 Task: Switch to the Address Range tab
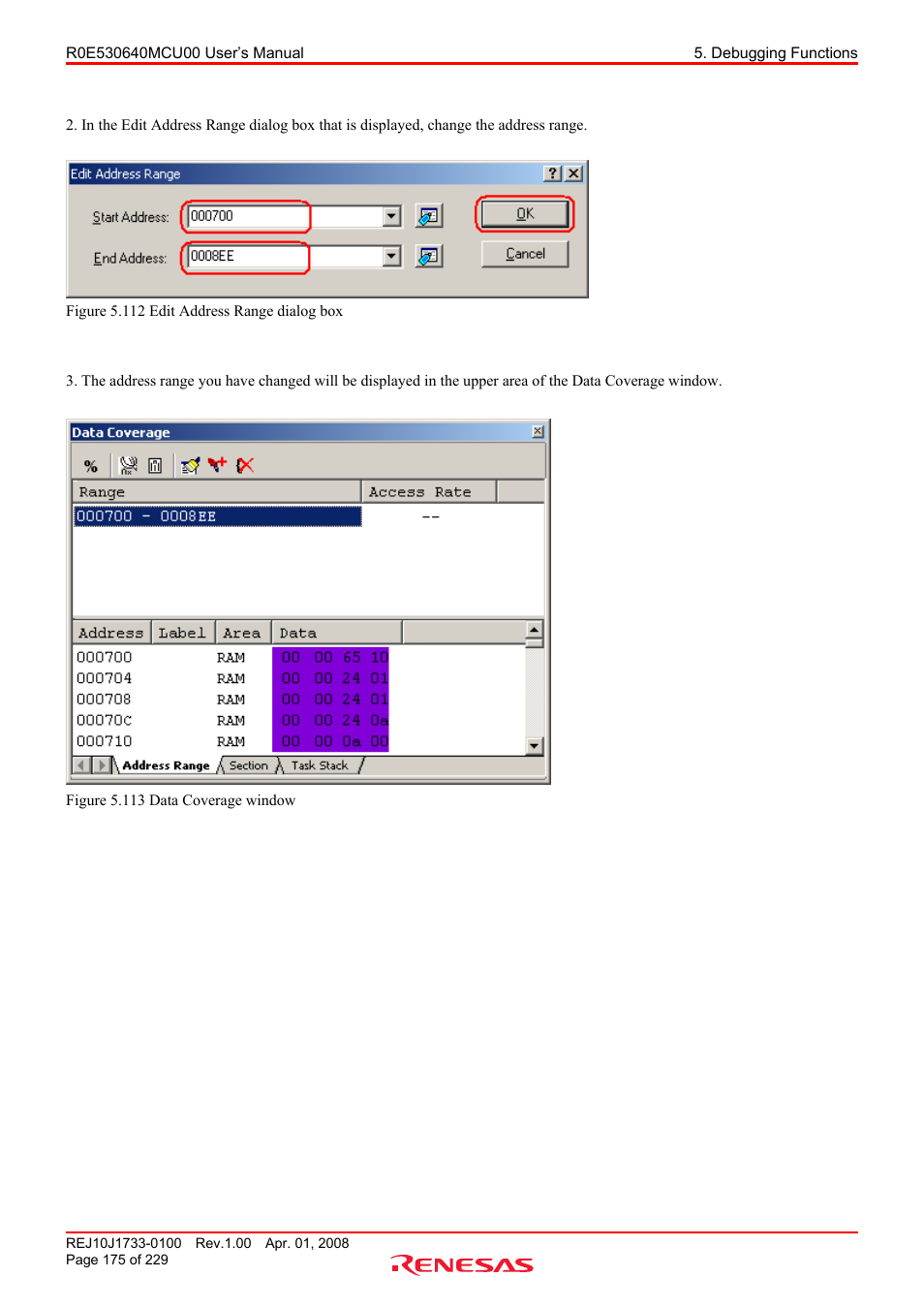166,765
